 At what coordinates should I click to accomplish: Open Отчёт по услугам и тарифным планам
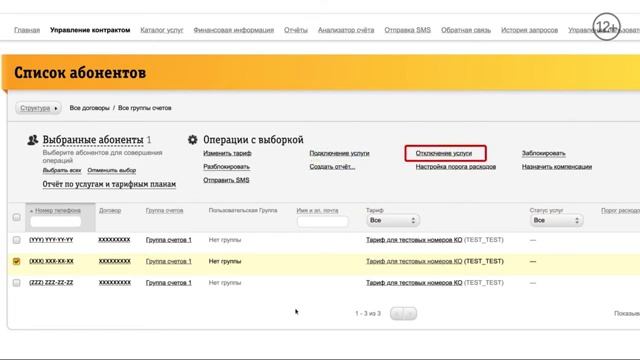tap(109, 184)
